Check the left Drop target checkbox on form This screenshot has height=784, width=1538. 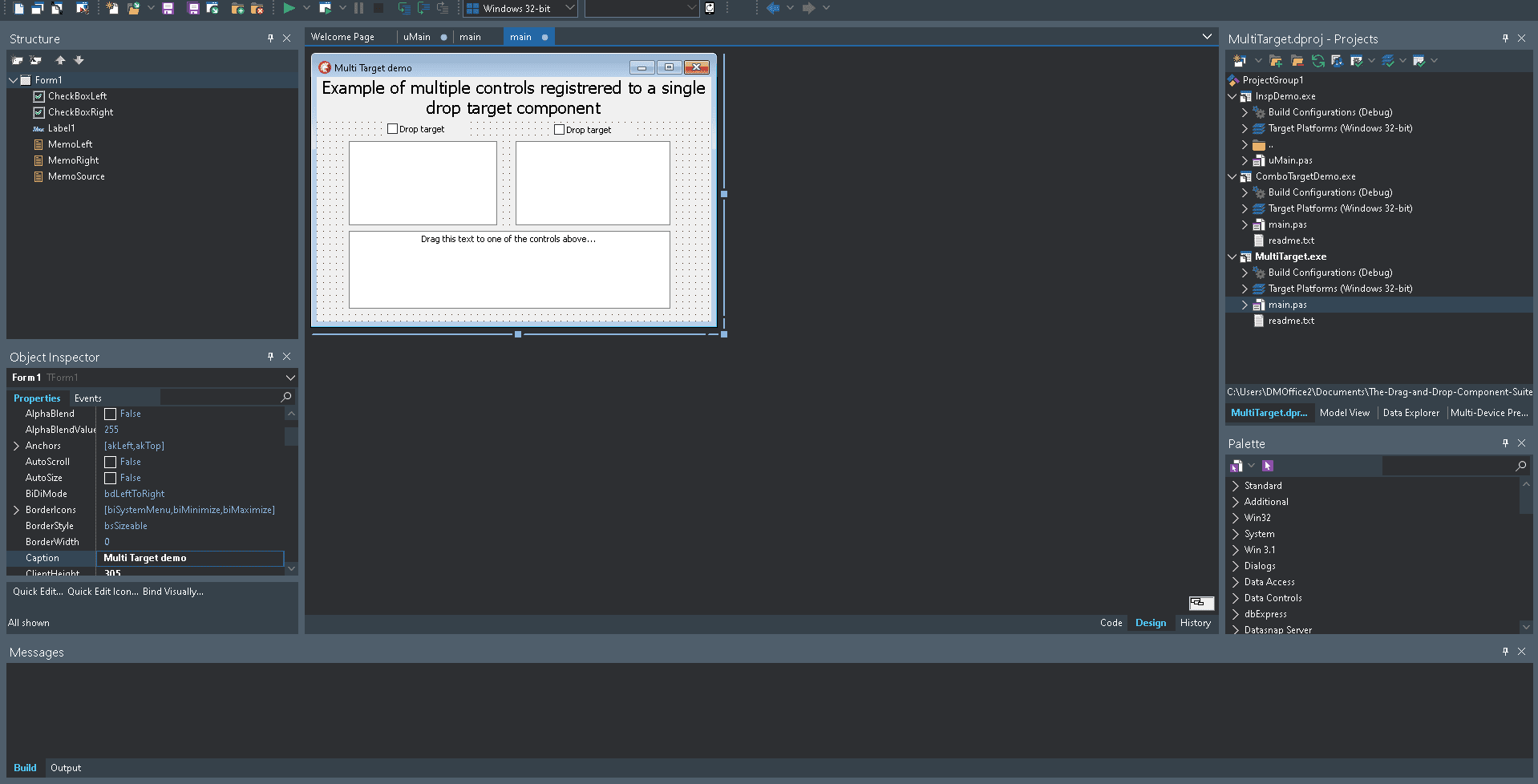pos(392,129)
